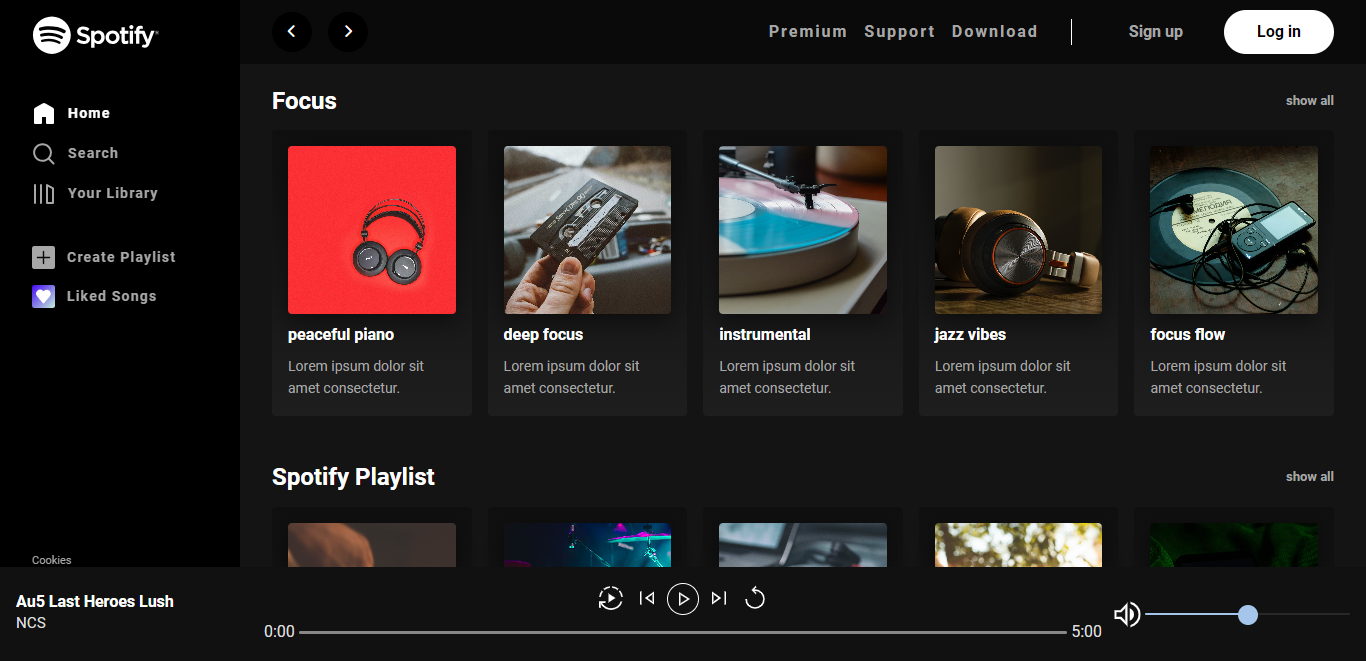1366x661 pixels.
Task: Click the 0:00 elapsed time
Action: point(279,632)
